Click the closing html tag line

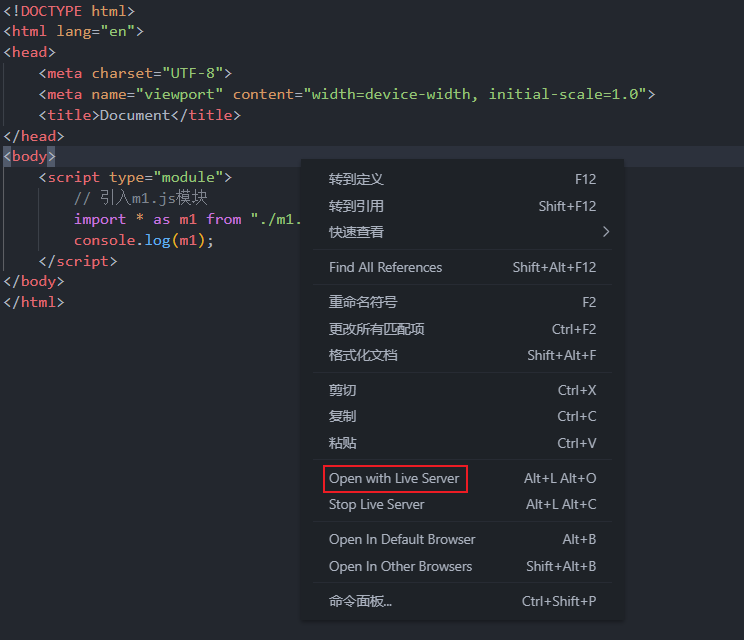coord(34,301)
